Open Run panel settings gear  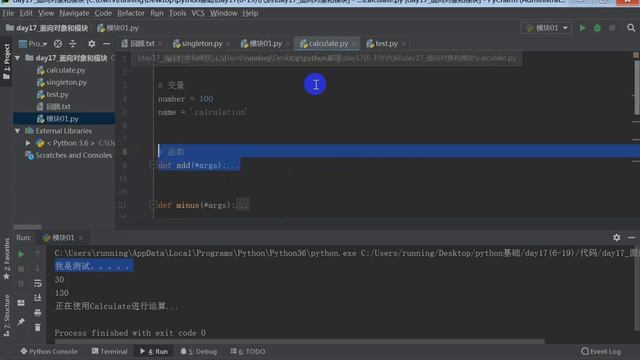pos(616,237)
